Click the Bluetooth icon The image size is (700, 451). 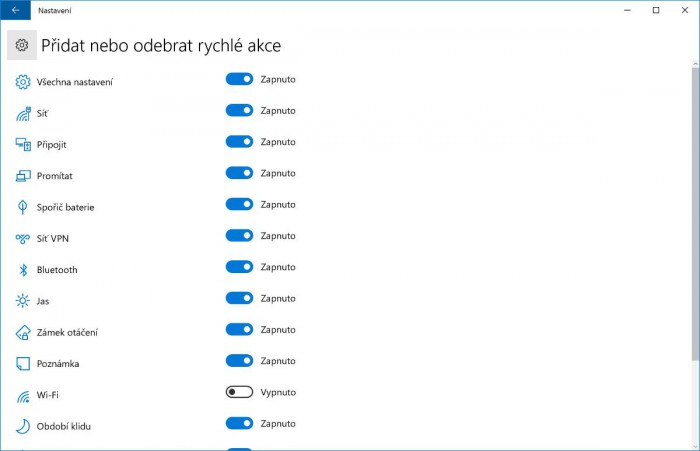[23, 270]
